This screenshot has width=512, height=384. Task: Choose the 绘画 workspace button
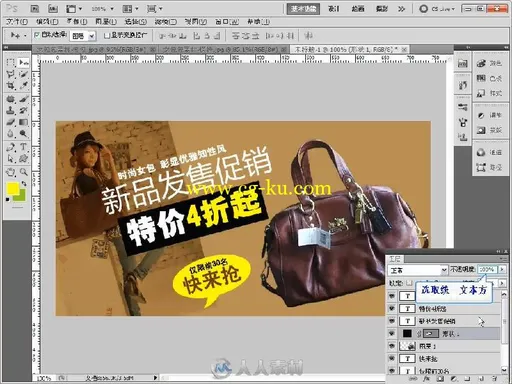tap(358, 9)
